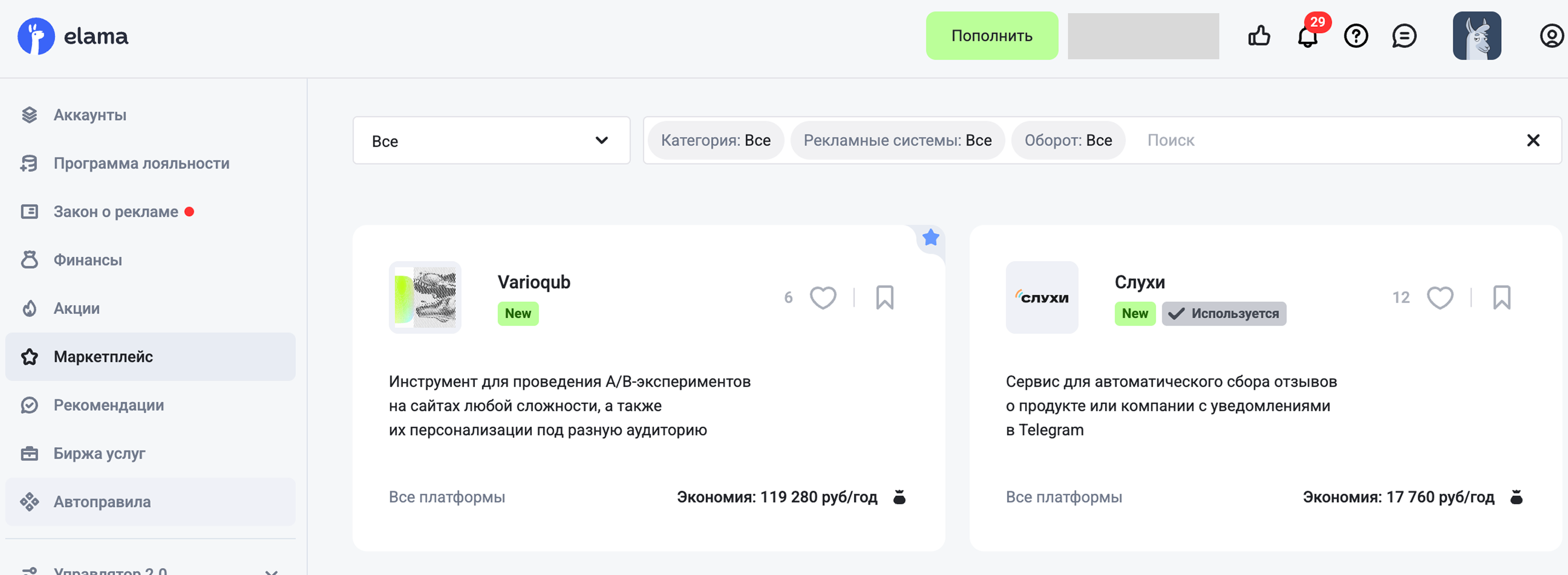Bookmark the Varioqub tool
The image size is (1568, 575).
(884, 298)
